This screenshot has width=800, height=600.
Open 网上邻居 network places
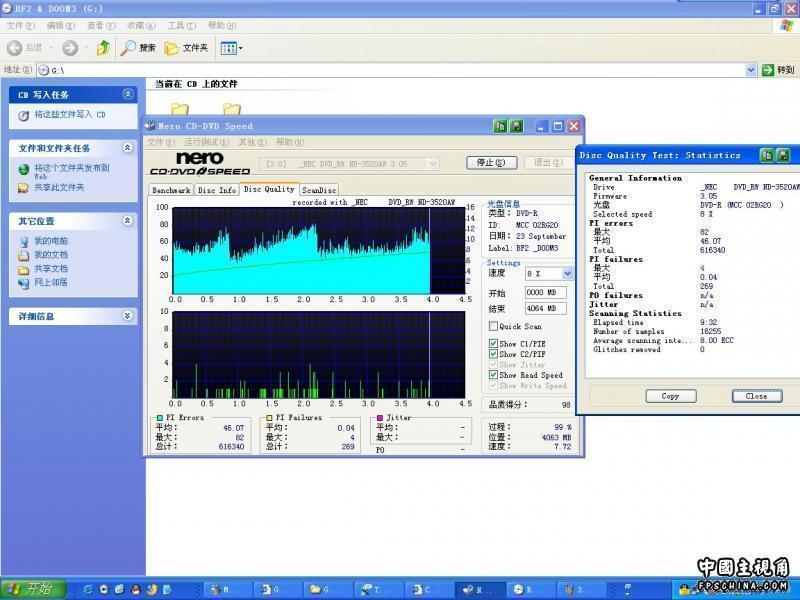[x=51, y=282]
